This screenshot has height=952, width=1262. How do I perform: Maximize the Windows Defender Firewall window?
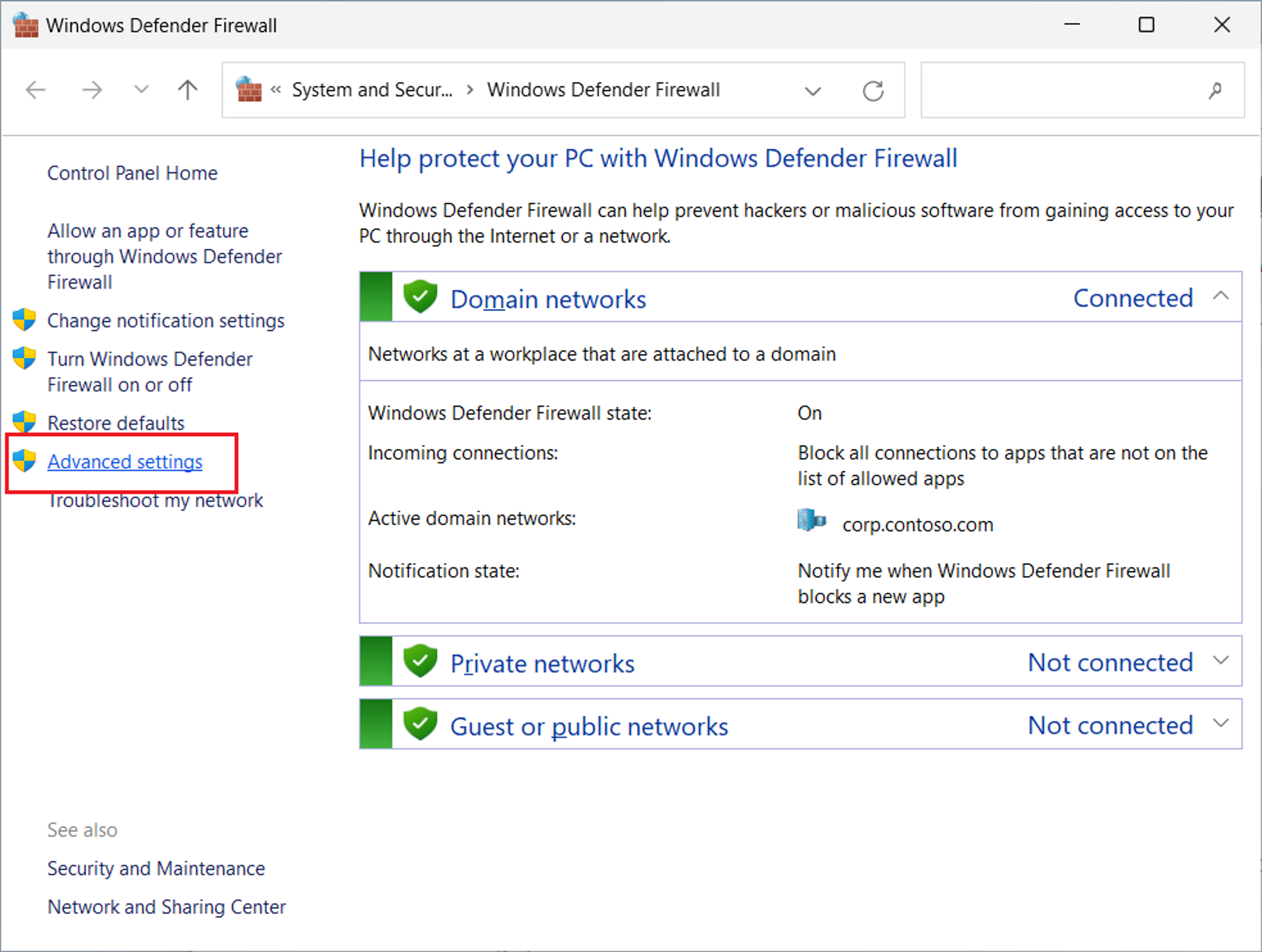pos(1146,25)
